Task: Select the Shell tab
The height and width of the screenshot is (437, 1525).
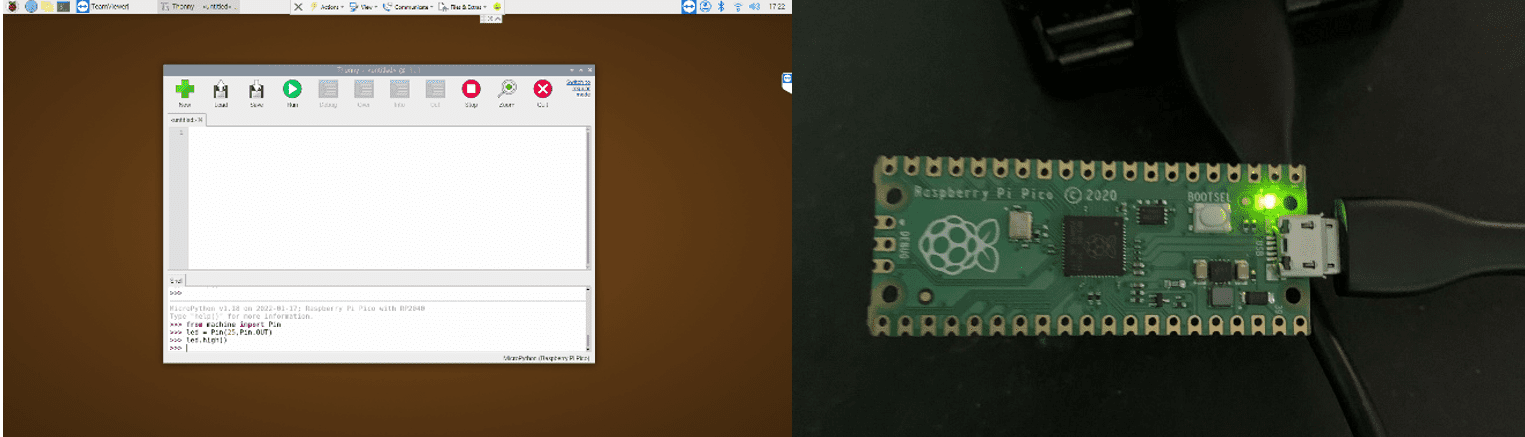Action: (x=176, y=281)
